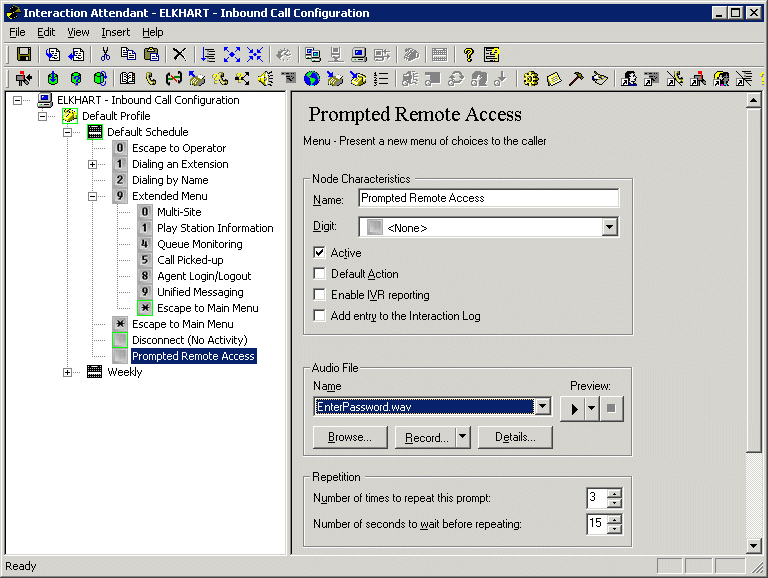Expand the Weekly schedule tree node
This screenshot has width=768, height=578.
[x=68, y=372]
